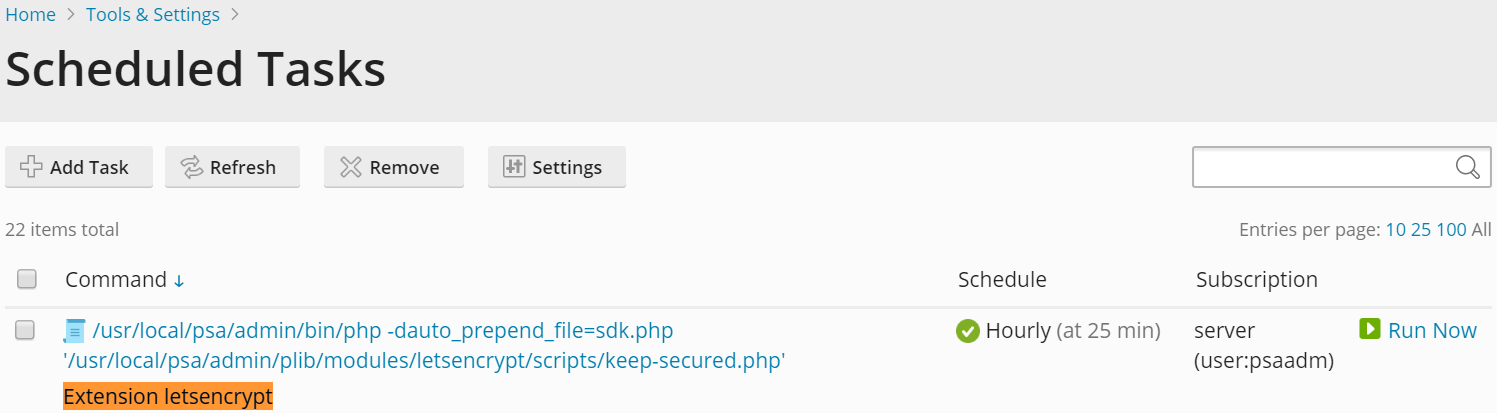Click the Run Now link
Image resolution: width=1497 pixels, height=413 pixels.
click(1432, 330)
